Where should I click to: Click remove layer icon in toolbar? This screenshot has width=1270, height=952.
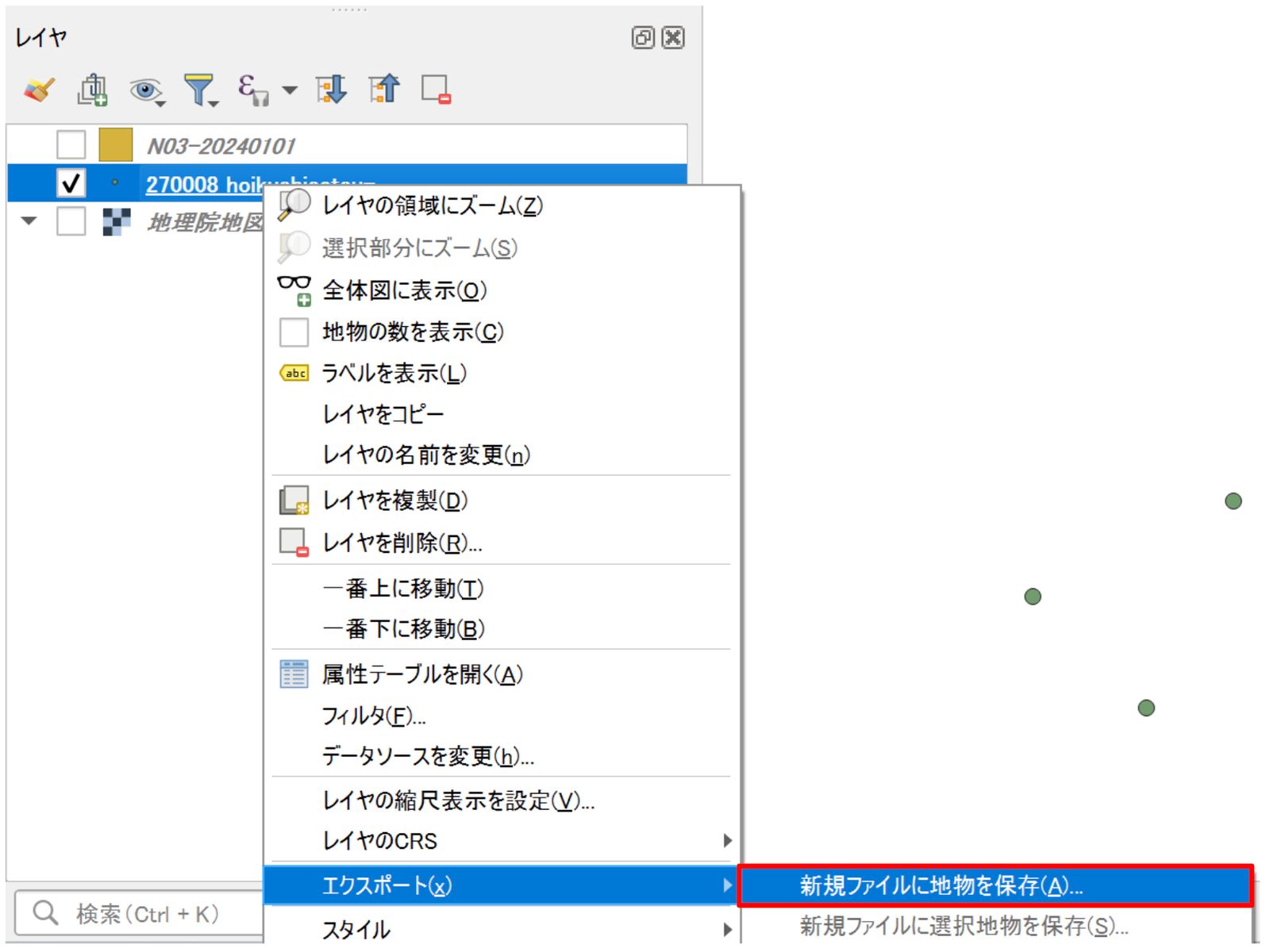point(437,90)
